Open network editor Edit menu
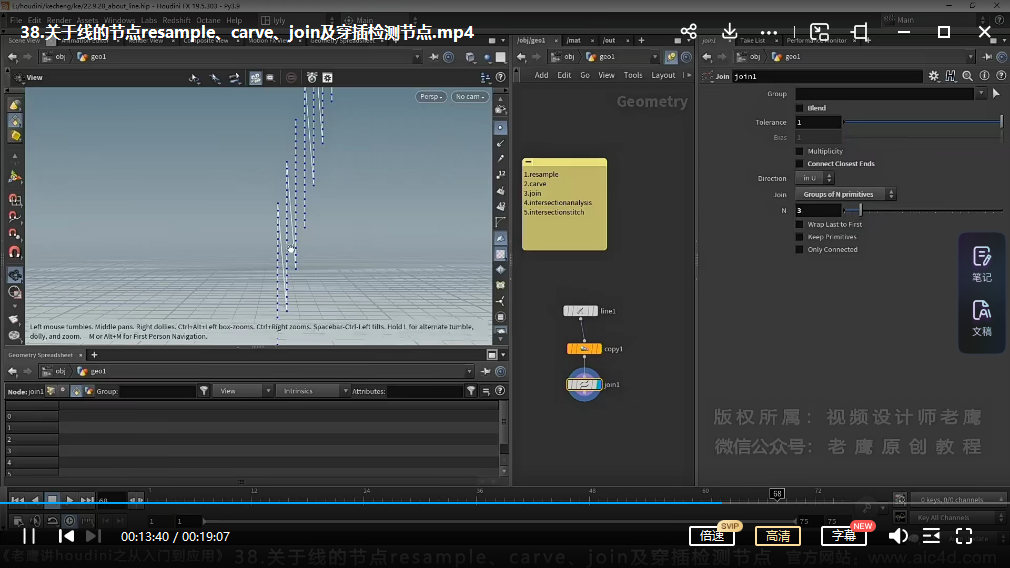 [564, 75]
